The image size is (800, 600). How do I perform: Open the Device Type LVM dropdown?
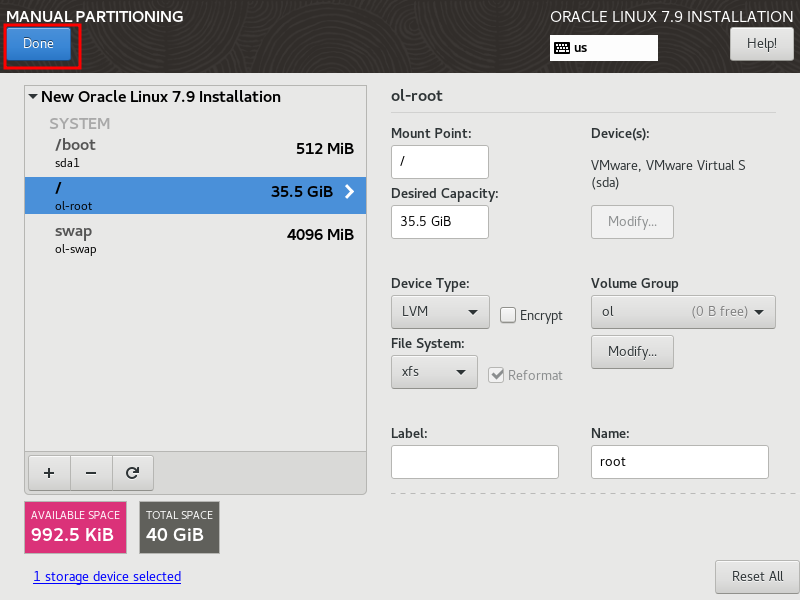pyautogui.click(x=440, y=312)
